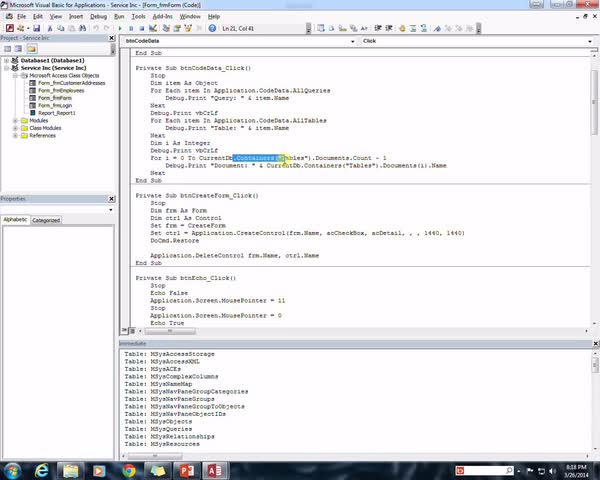Open the Debug menu
This screenshot has width=600, height=480.
tap(97, 16)
